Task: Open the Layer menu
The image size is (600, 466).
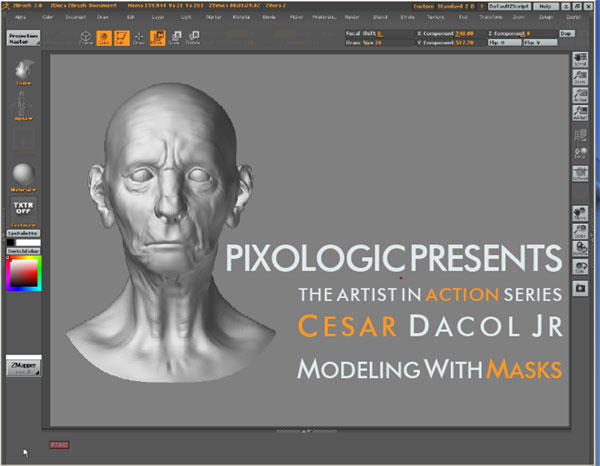Action: click(158, 17)
